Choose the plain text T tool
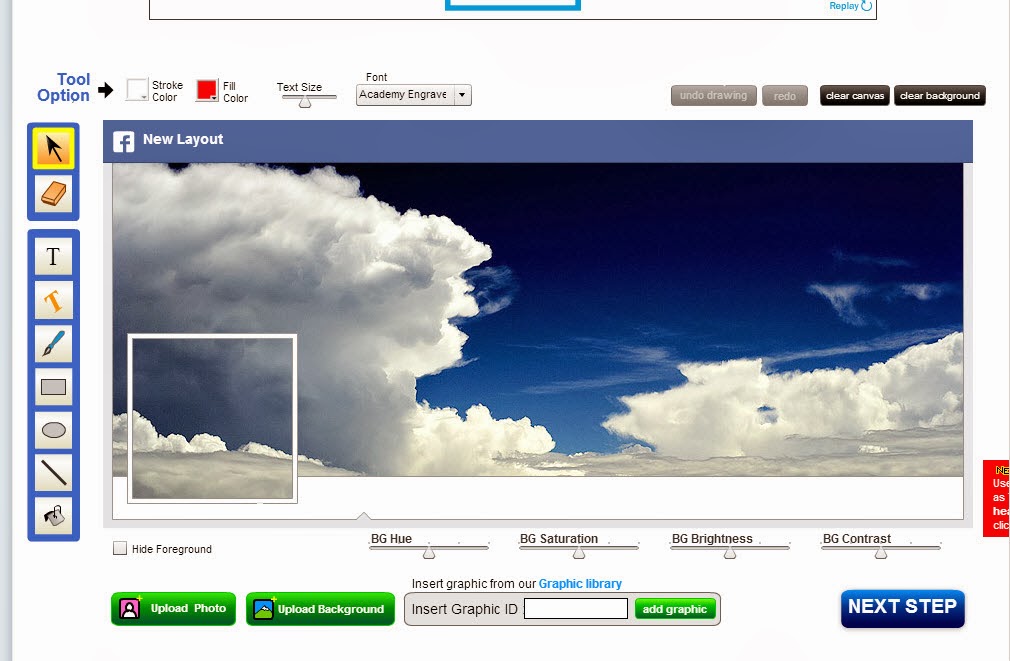Image resolution: width=1010 pixels, height=661 pixels. (x=53, y=256)
